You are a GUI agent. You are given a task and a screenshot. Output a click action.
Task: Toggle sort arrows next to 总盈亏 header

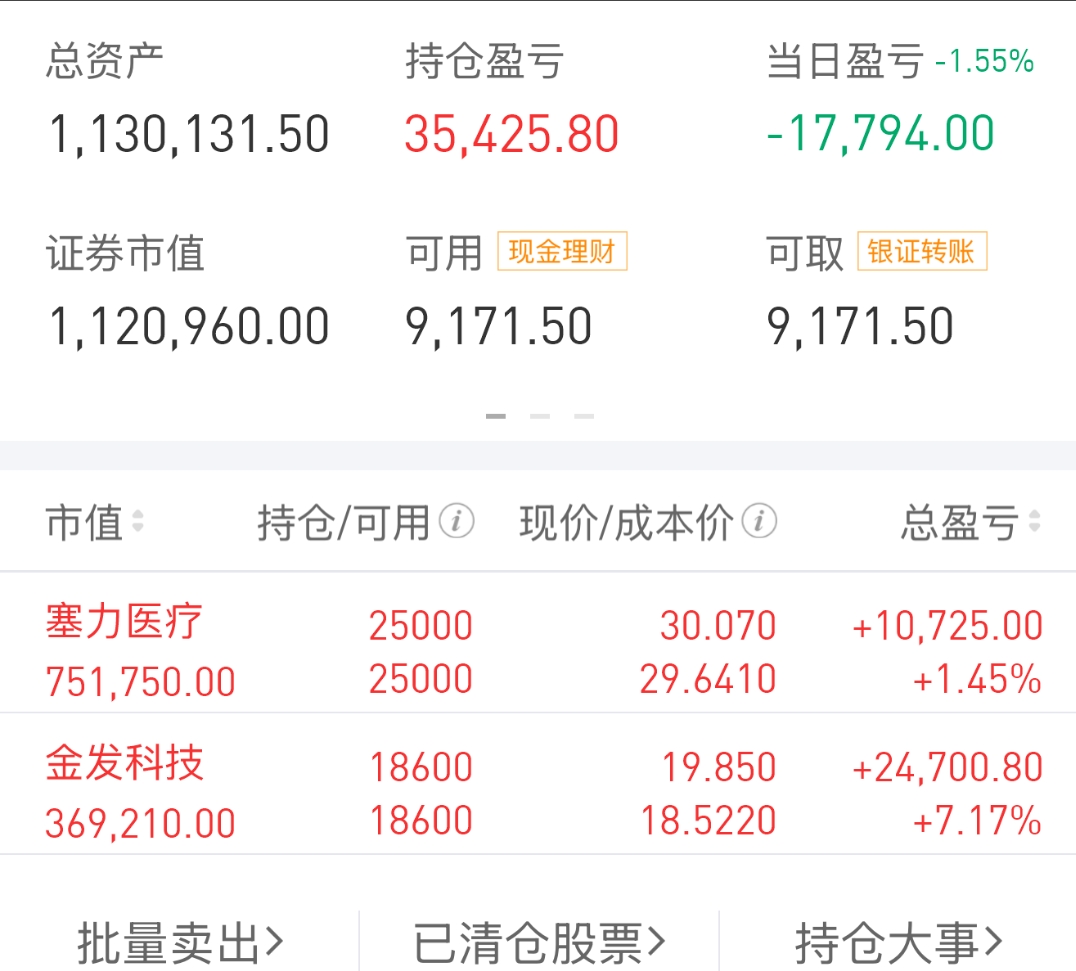point(1035,522)
